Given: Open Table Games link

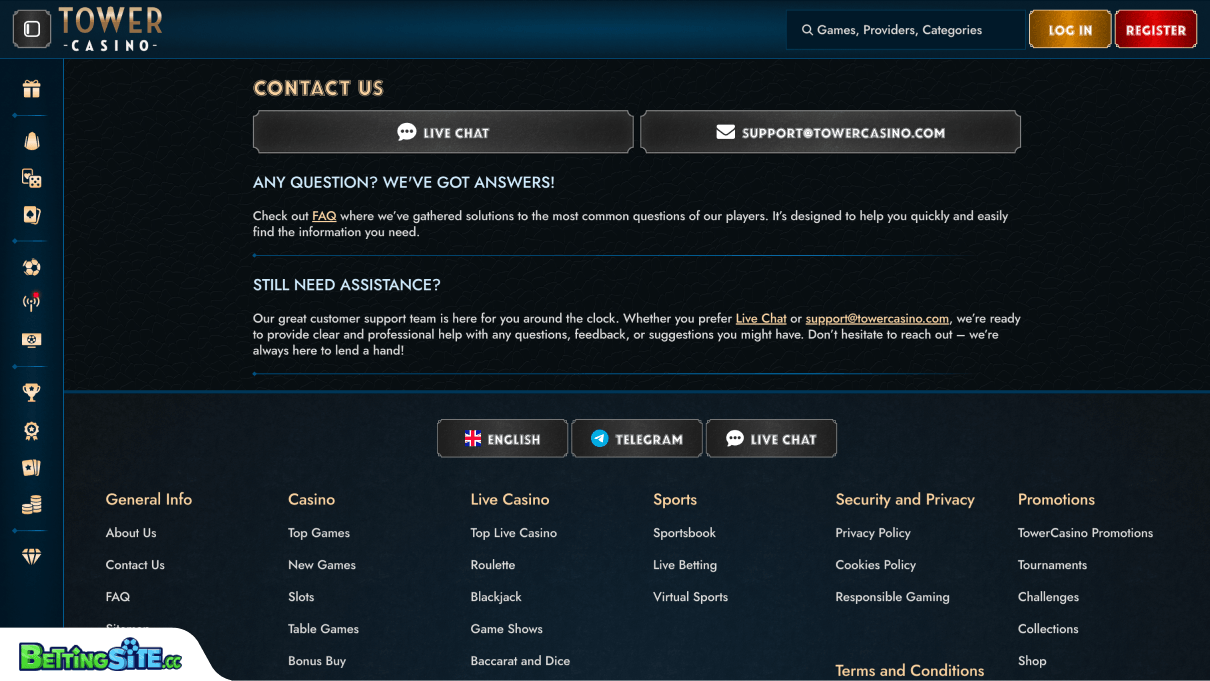Looking at the screenshot, I should coord(323,629).
